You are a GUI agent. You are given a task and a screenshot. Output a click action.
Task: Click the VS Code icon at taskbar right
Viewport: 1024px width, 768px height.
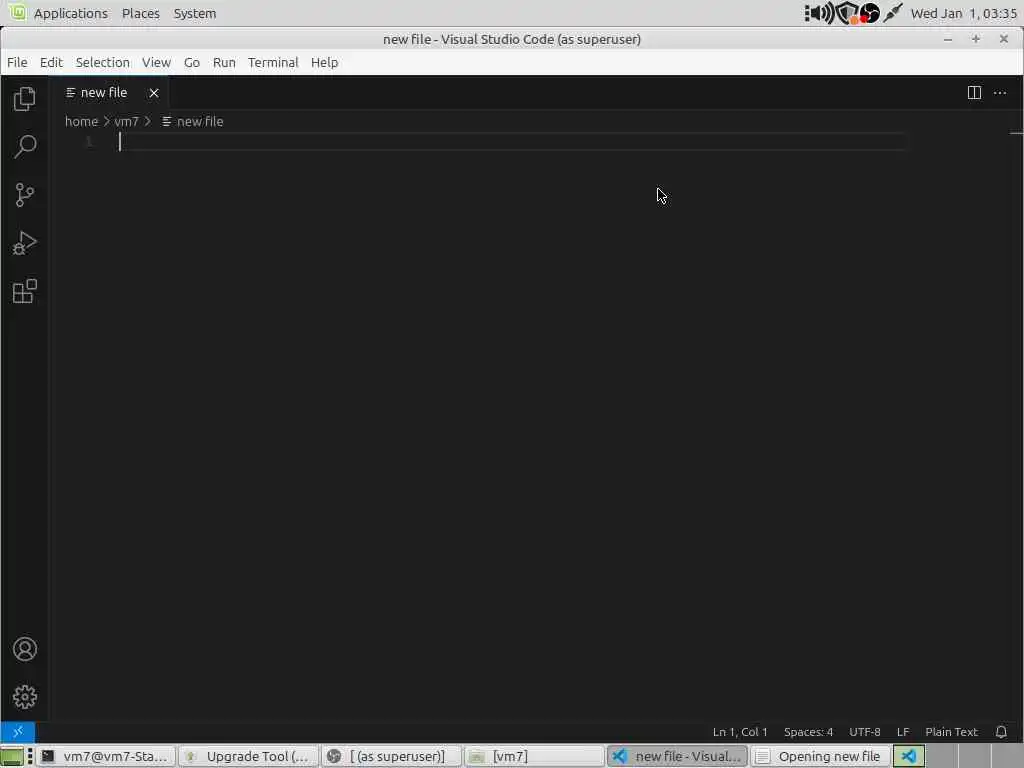pos(908,756)
